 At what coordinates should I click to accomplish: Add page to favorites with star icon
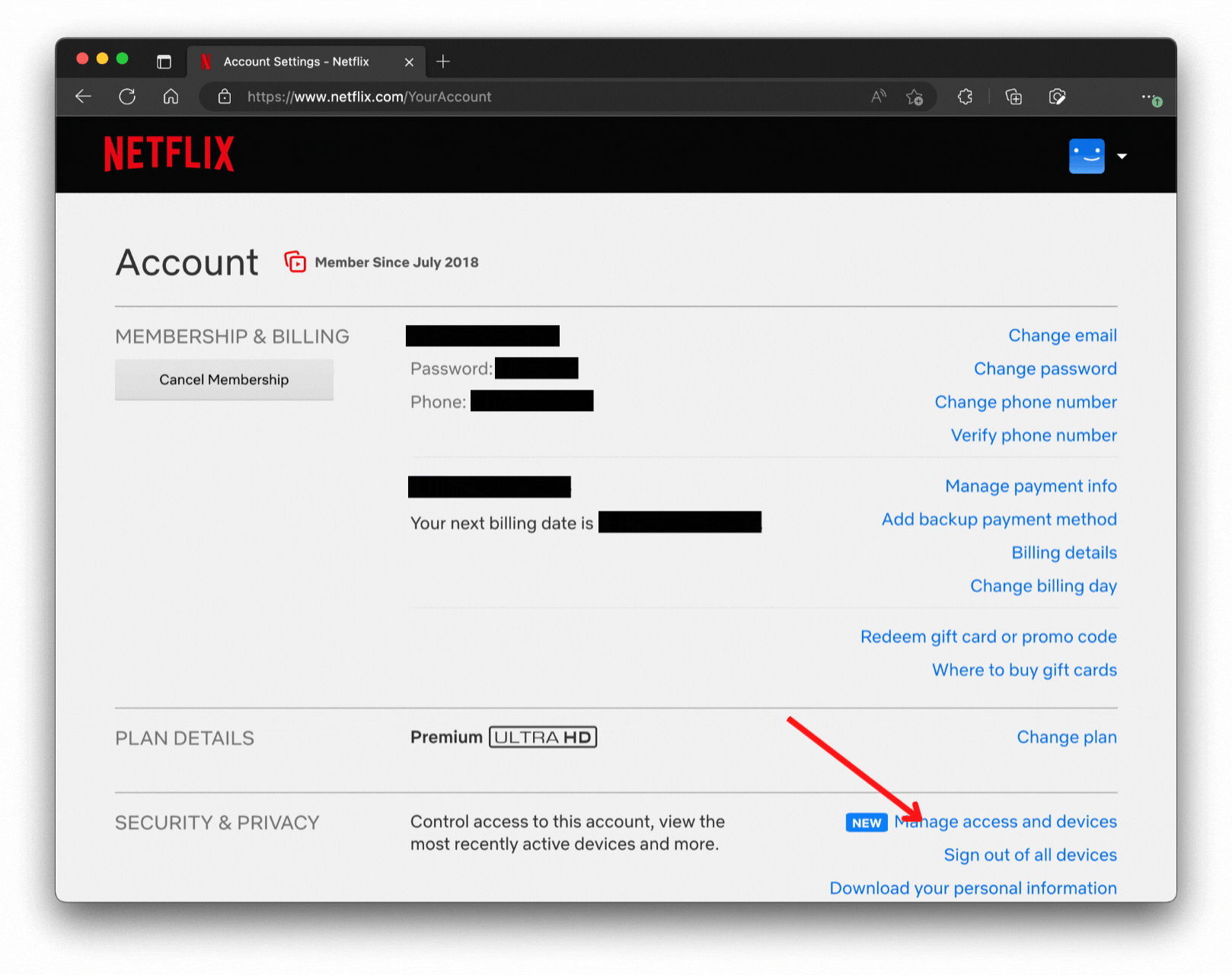(x=914, y=97)
